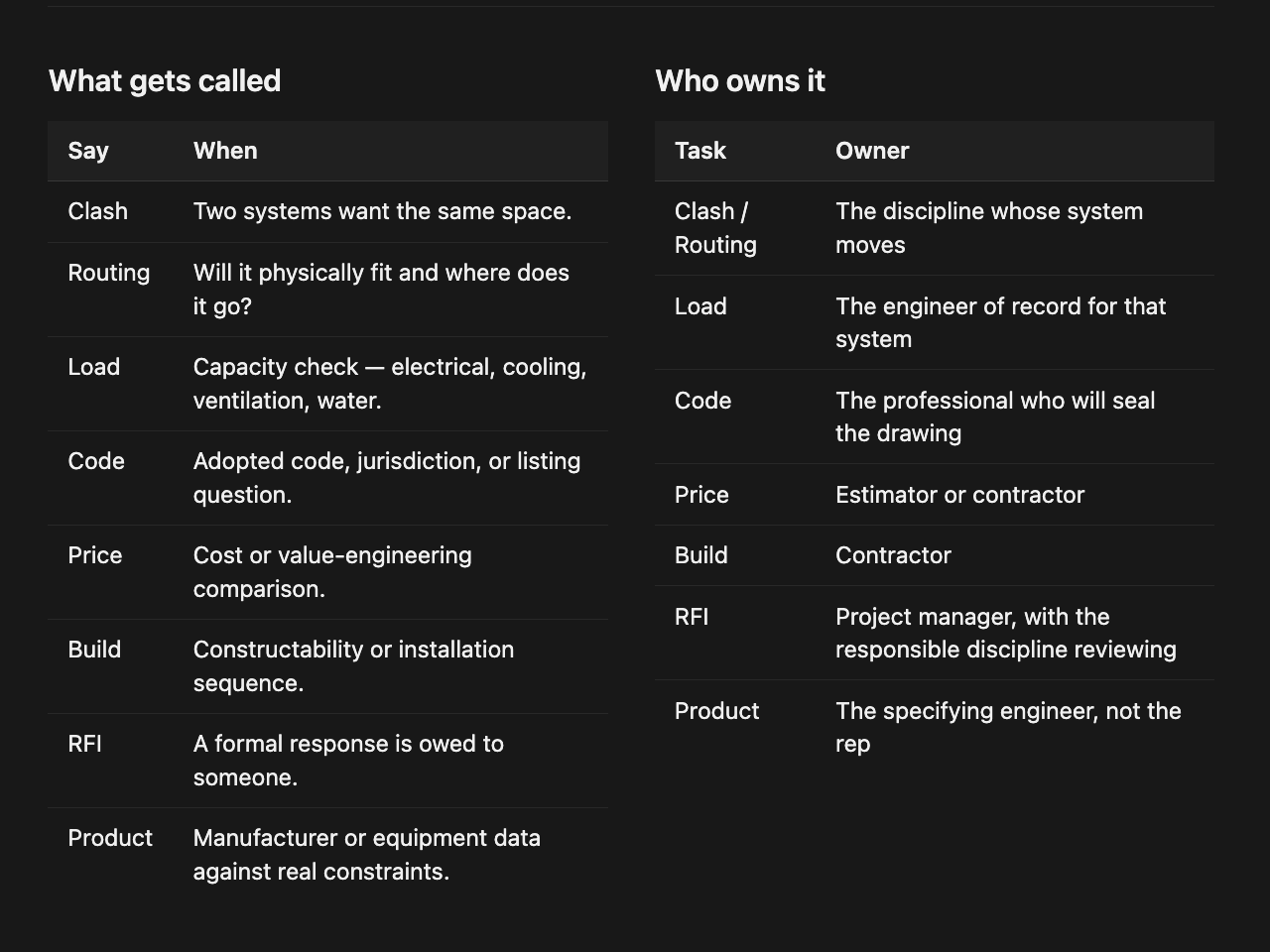Click the 'Clash / Routing' task cell

tap(715, 228)
